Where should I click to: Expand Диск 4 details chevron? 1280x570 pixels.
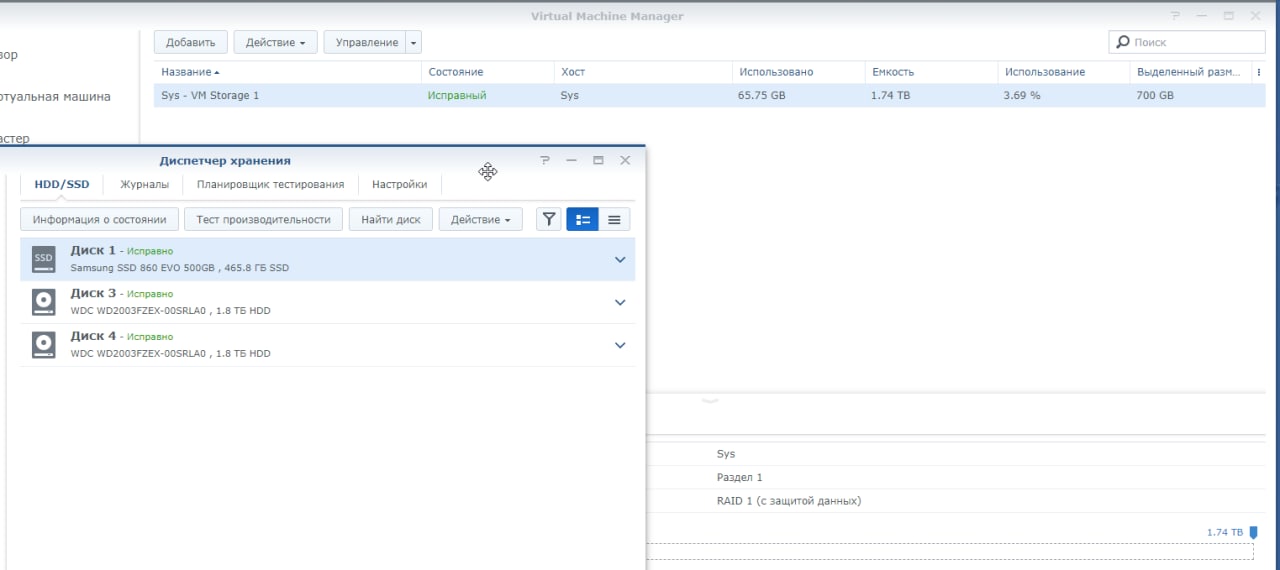coord(620,346)
